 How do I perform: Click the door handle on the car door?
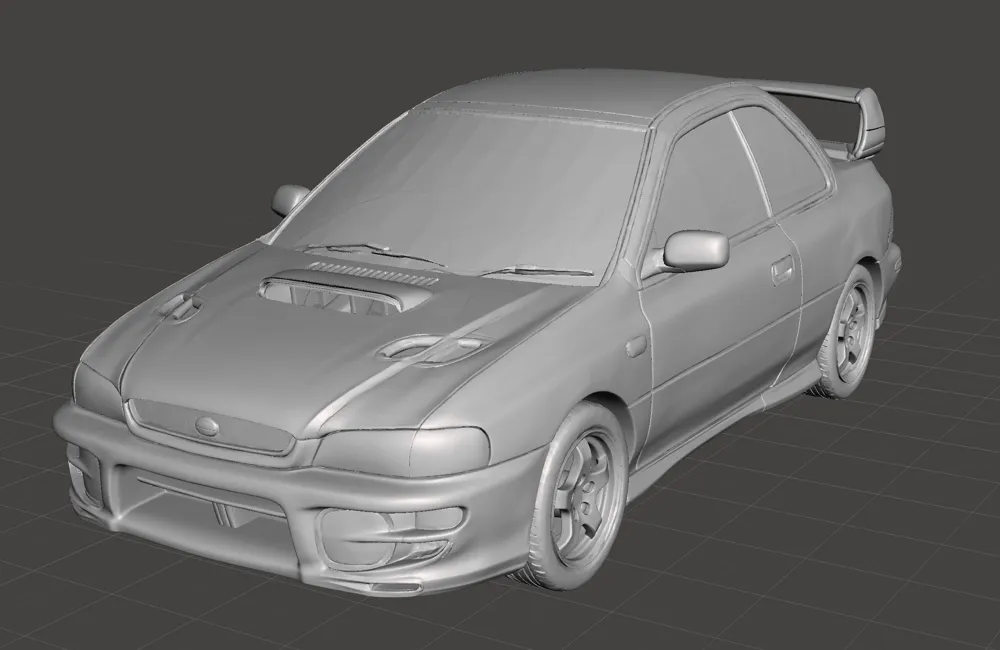pos(783,269)
